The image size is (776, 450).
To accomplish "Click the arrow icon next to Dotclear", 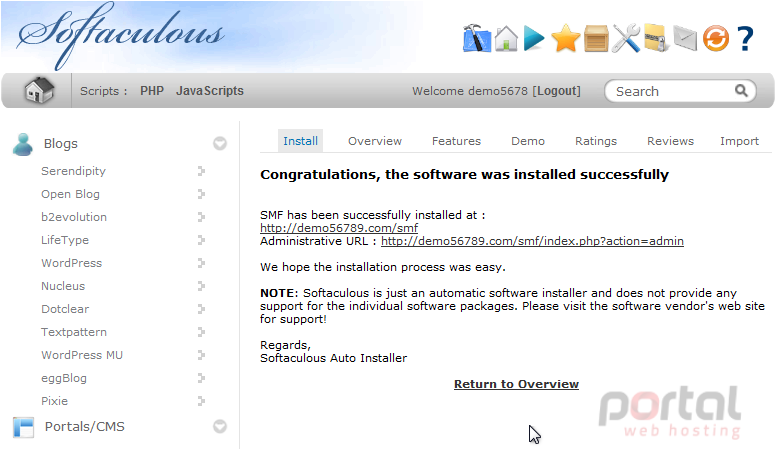I will [201, 309].
